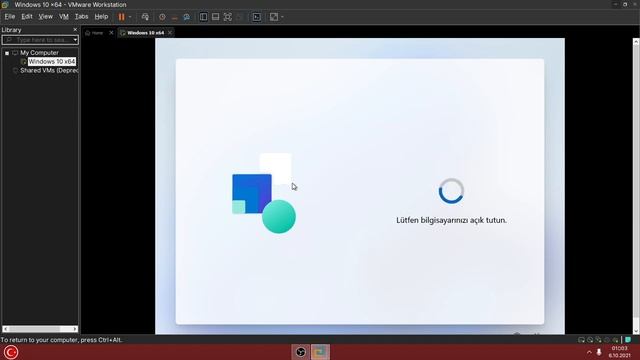The height and width of the screenshot is (360, 640).
Task: Show hidden system tray icons chevron
Action: pyautogui.click(x=589, y=352)
